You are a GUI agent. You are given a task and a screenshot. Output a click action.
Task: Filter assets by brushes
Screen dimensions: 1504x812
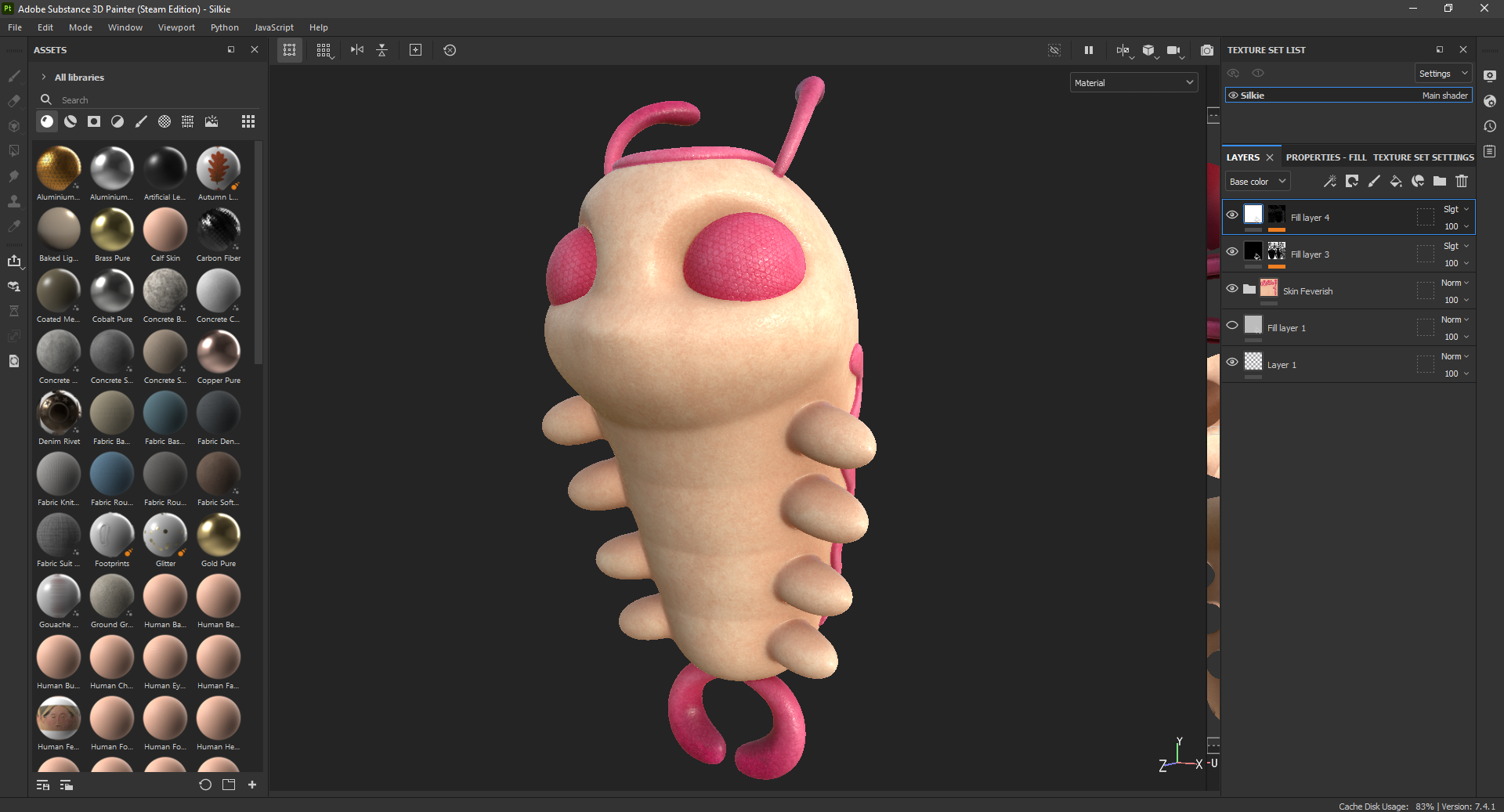click(x=141, y=121)
